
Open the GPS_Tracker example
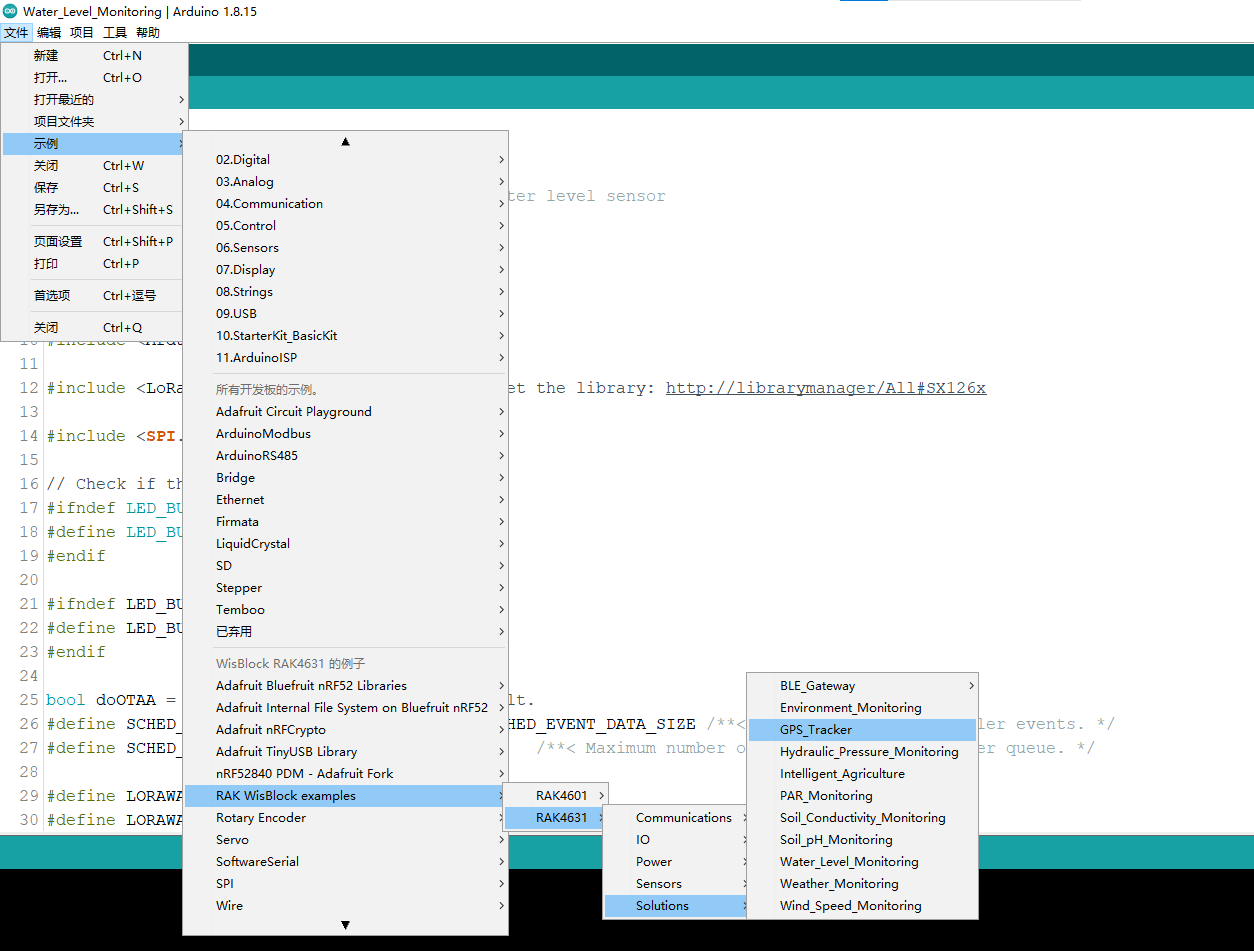(816, 730)
